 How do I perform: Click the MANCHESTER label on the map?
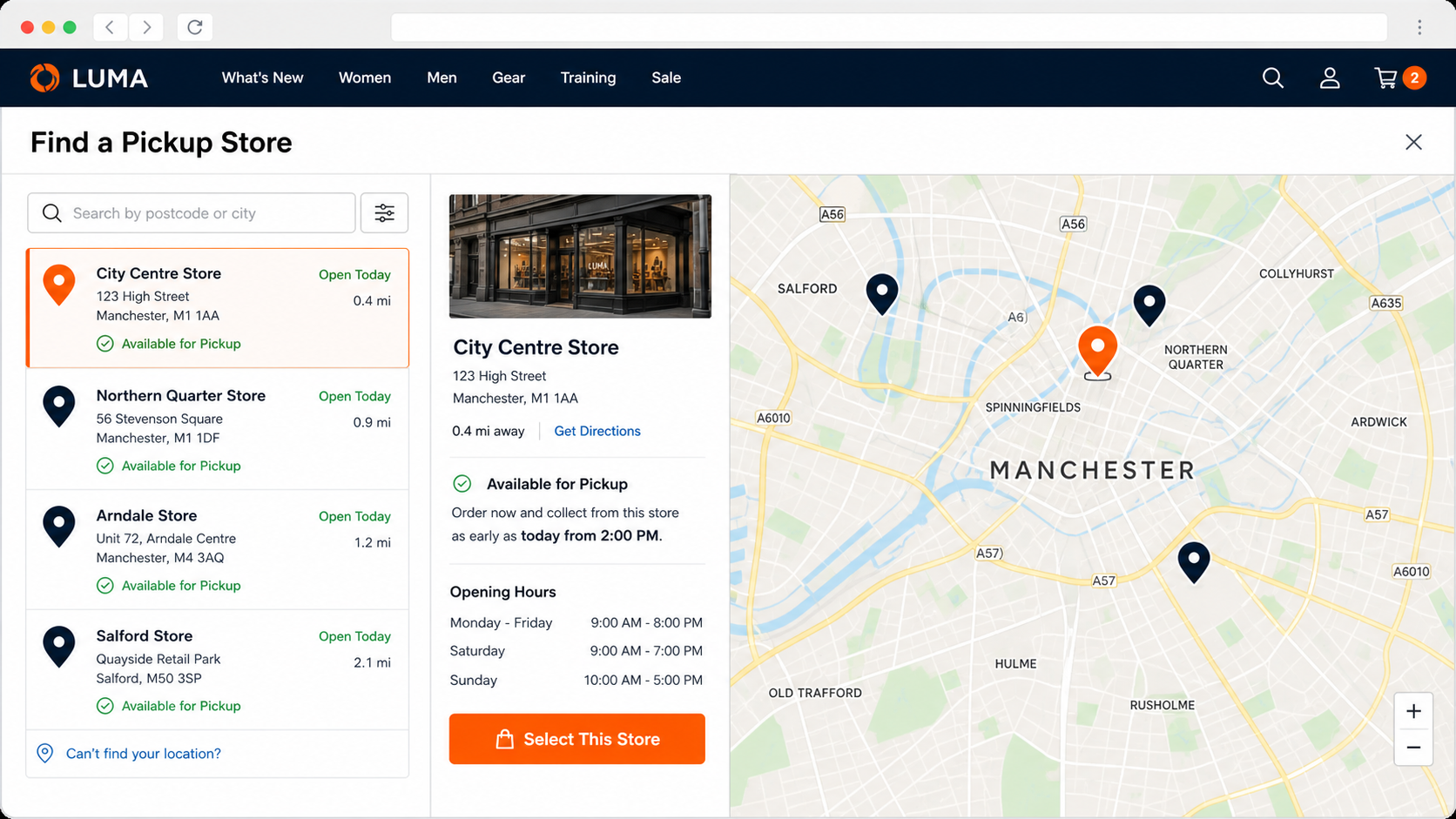coord(1092,470)
